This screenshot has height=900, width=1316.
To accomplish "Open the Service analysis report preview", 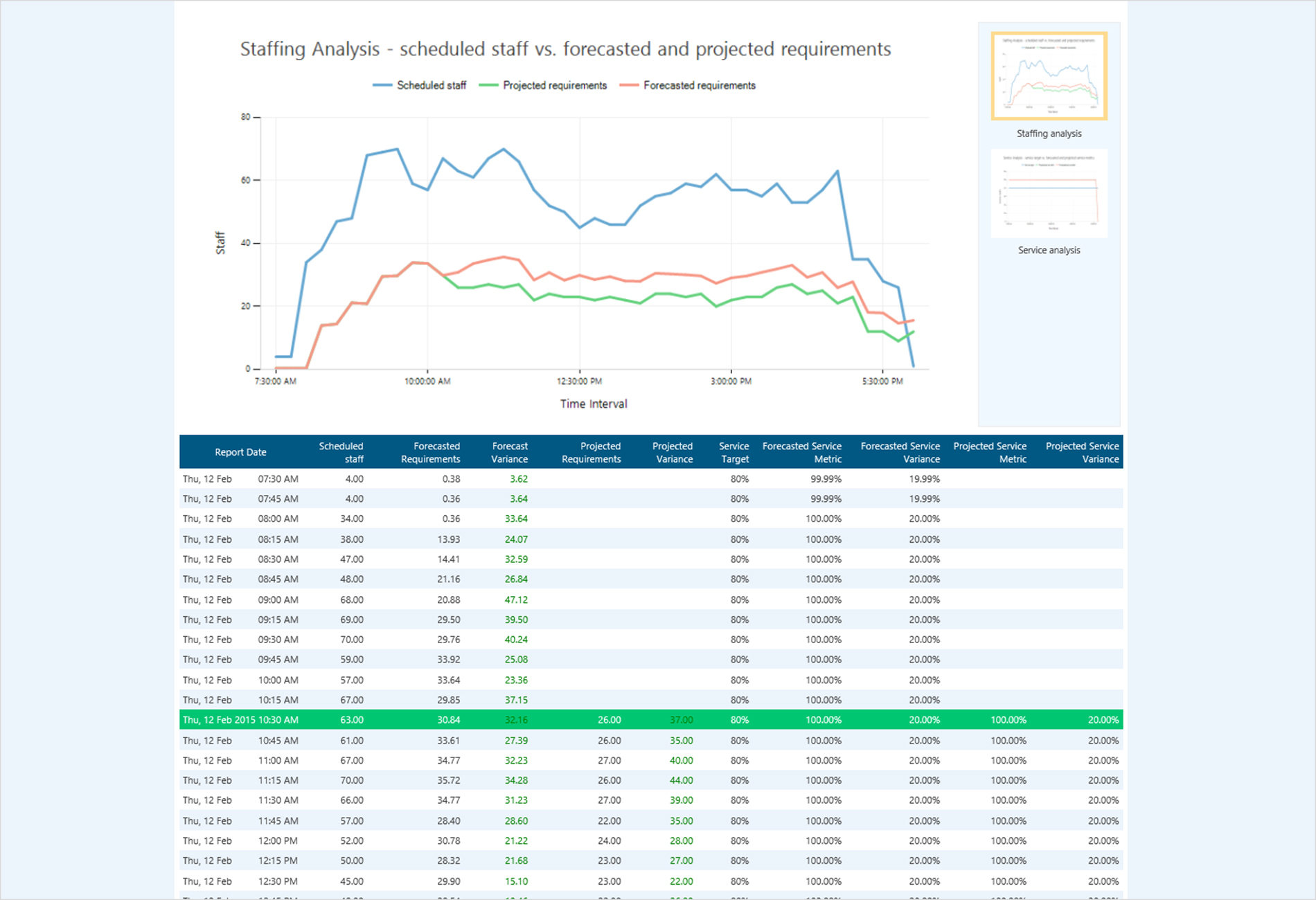I will 1049,195.
